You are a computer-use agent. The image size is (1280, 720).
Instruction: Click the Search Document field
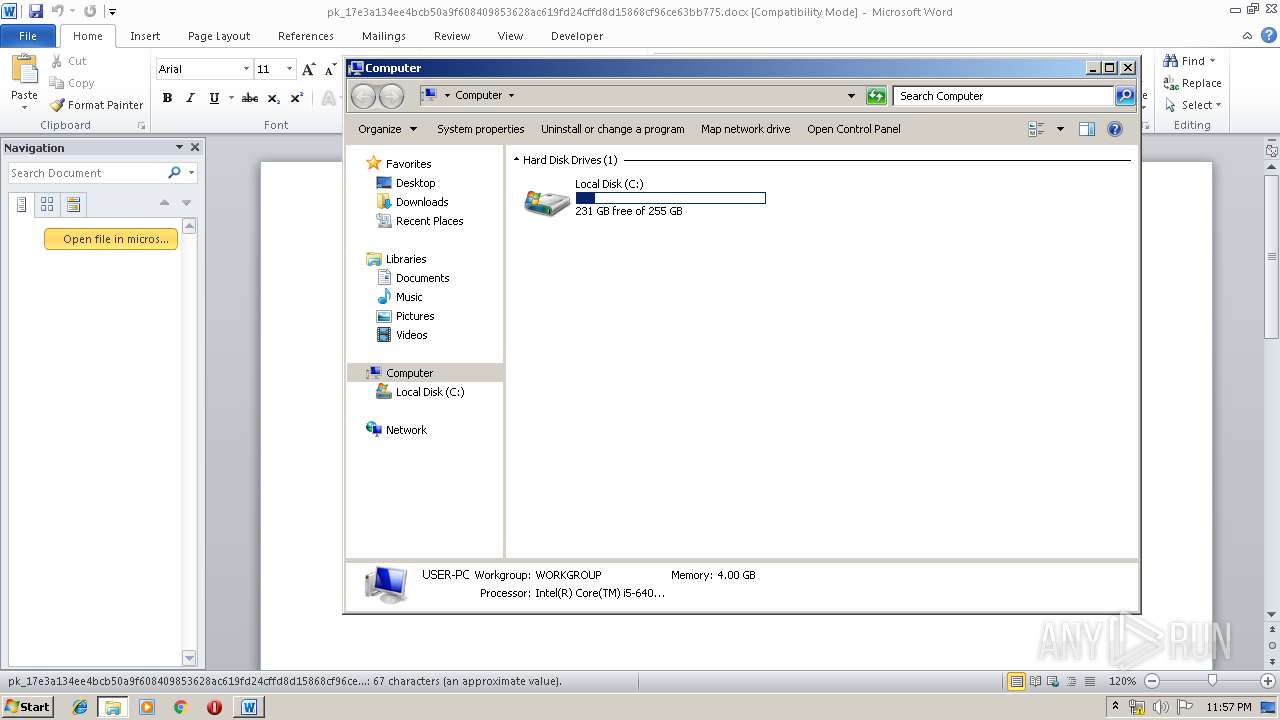(x=87, y=173)
